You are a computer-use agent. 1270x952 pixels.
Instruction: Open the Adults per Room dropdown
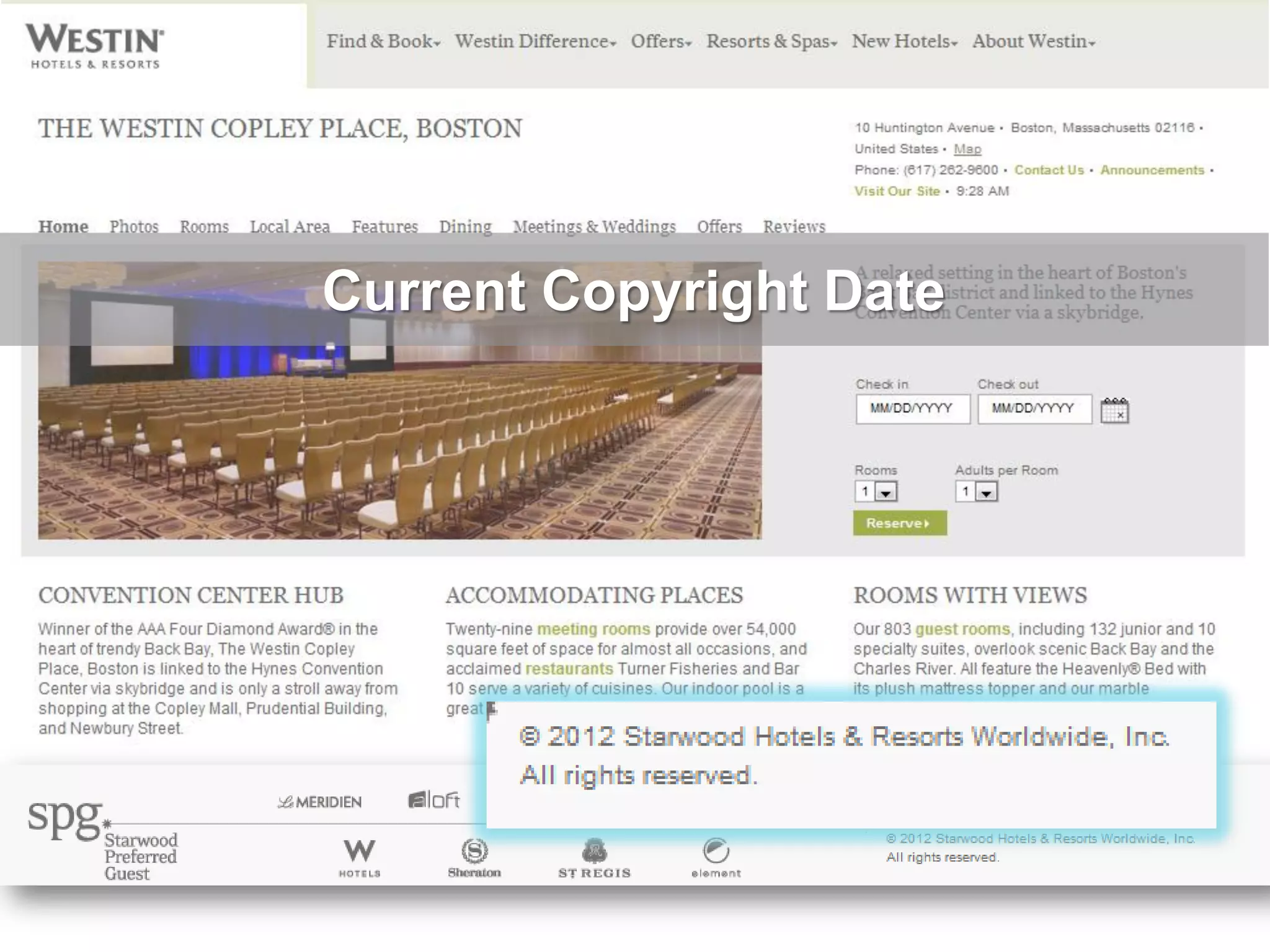click(x=976, y=492)
